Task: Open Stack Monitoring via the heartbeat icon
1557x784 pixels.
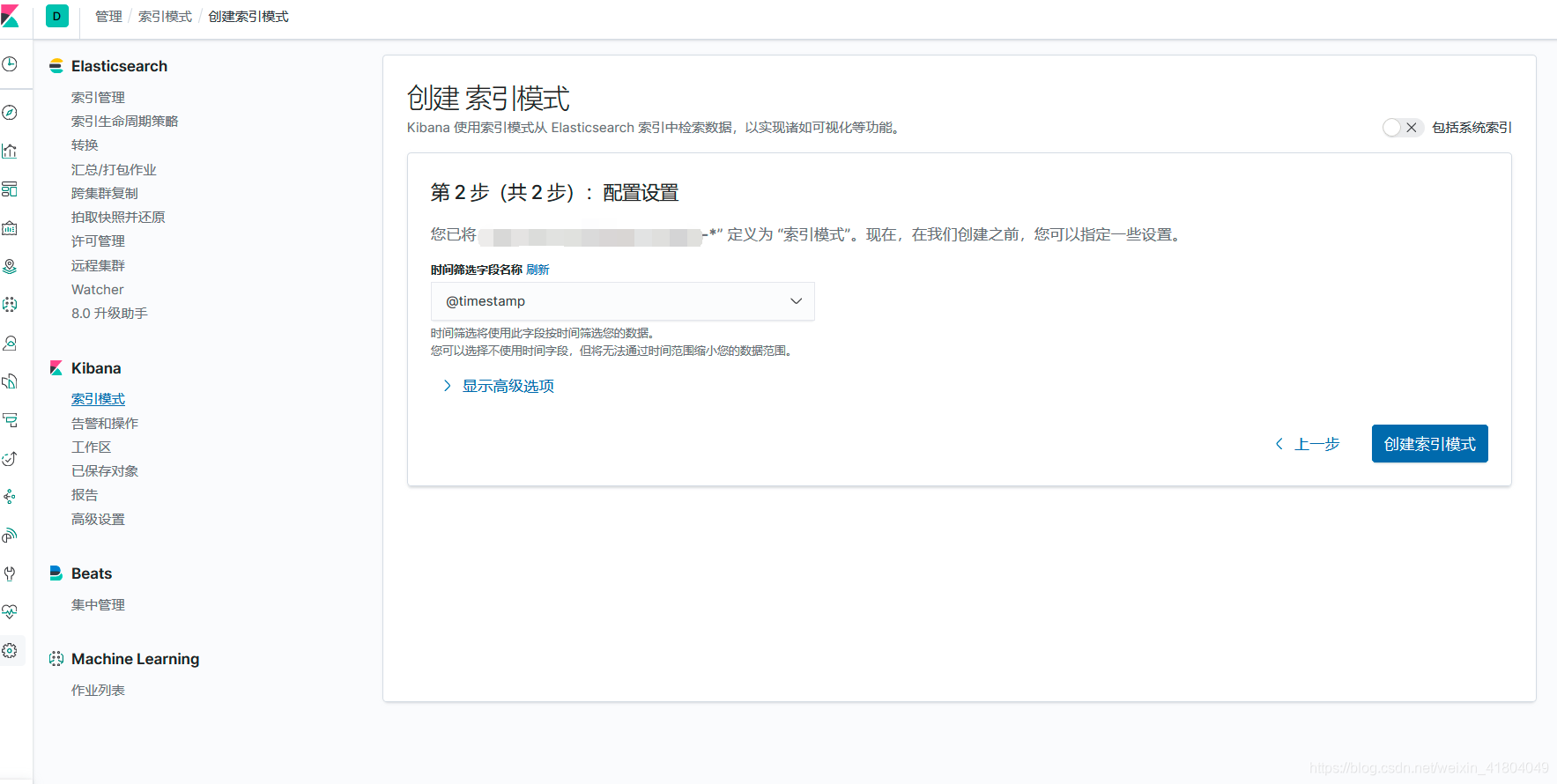Action: 10,611
